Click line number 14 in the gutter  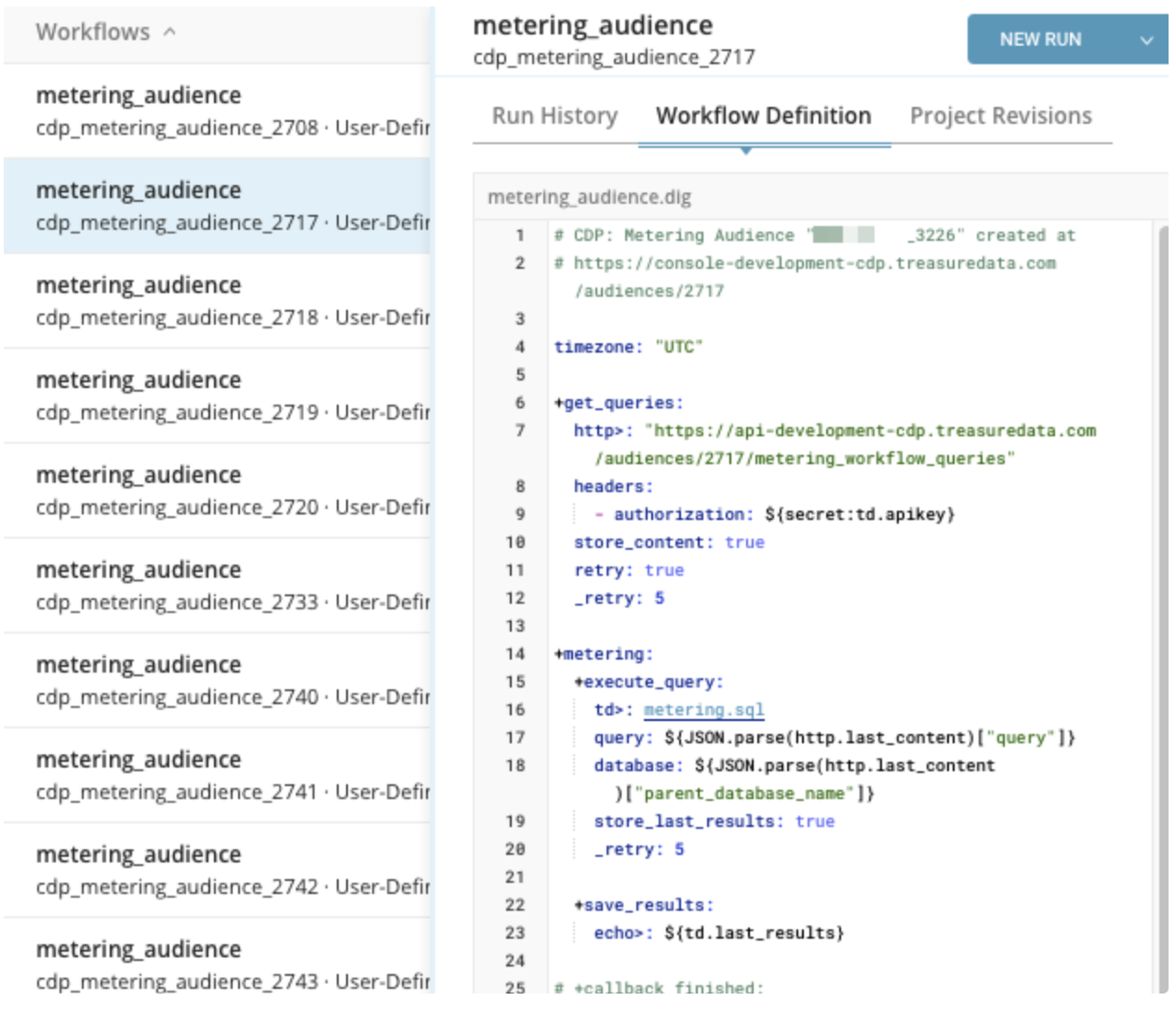[x=515, y=654]
